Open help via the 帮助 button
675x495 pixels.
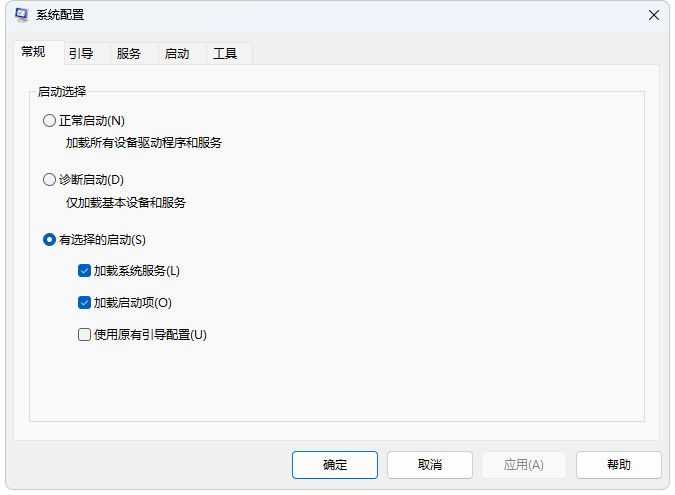point(619,465)
